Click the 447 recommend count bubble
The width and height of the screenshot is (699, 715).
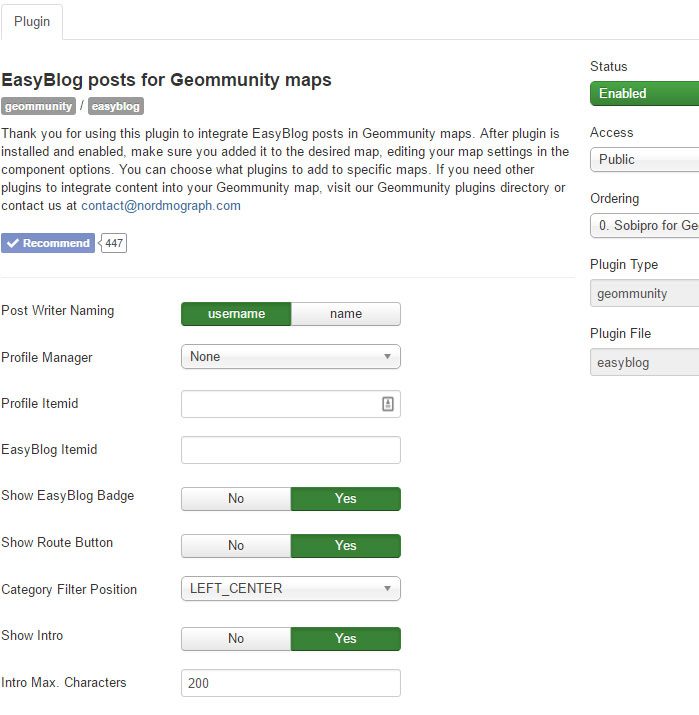tap(113, 243)
